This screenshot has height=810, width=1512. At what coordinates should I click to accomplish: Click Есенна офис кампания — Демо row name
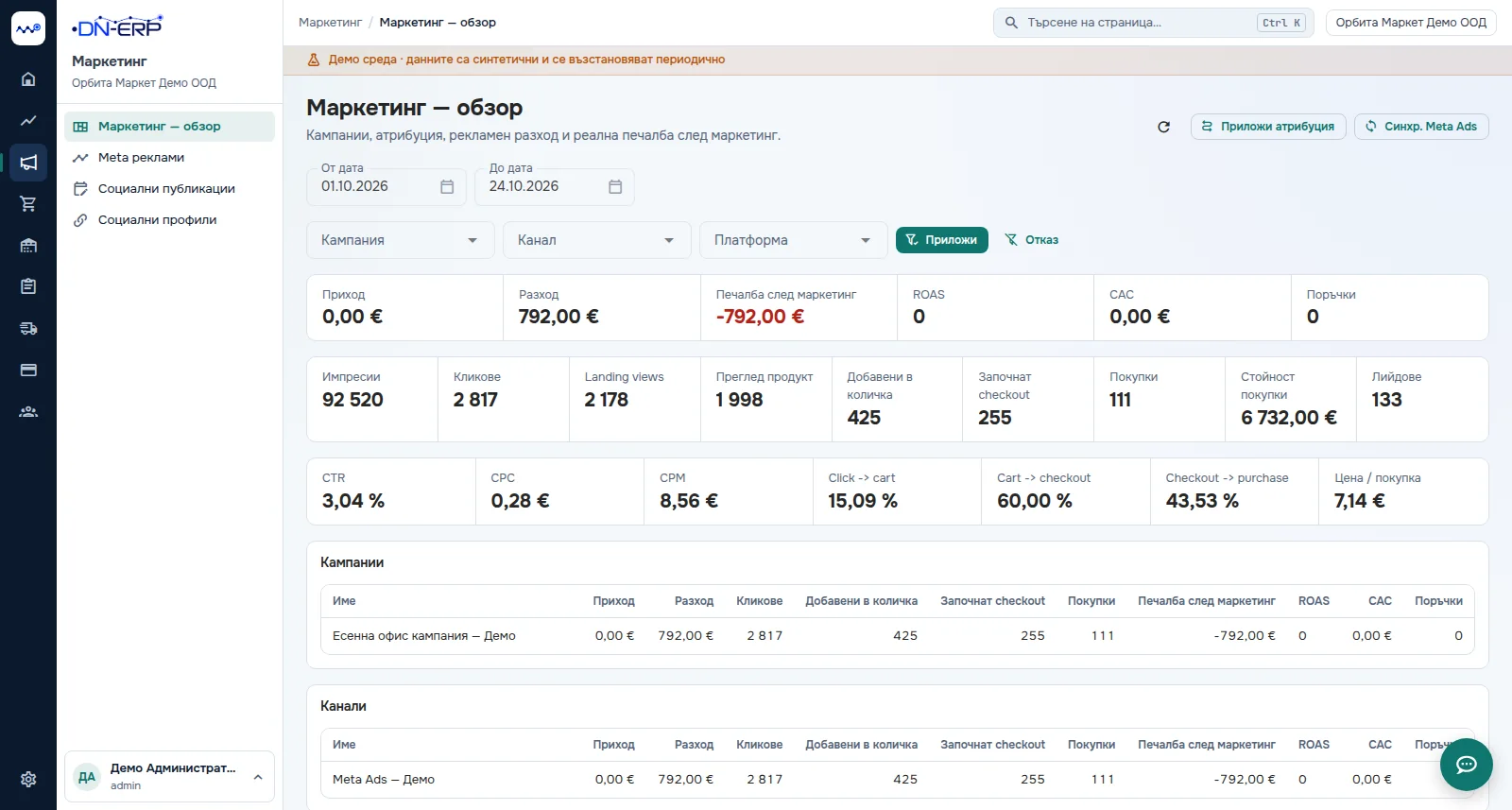[x=424, y=636]
